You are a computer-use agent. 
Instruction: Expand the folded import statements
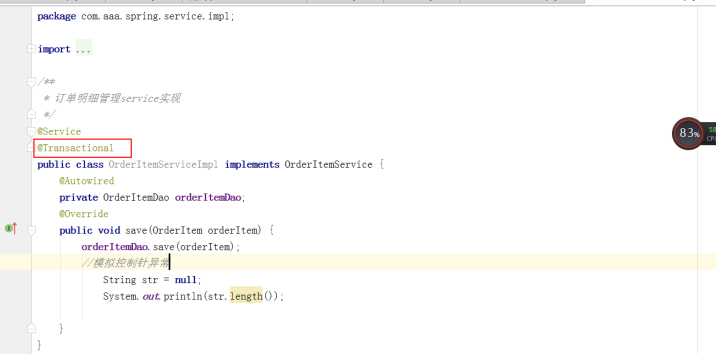[30, 48]
